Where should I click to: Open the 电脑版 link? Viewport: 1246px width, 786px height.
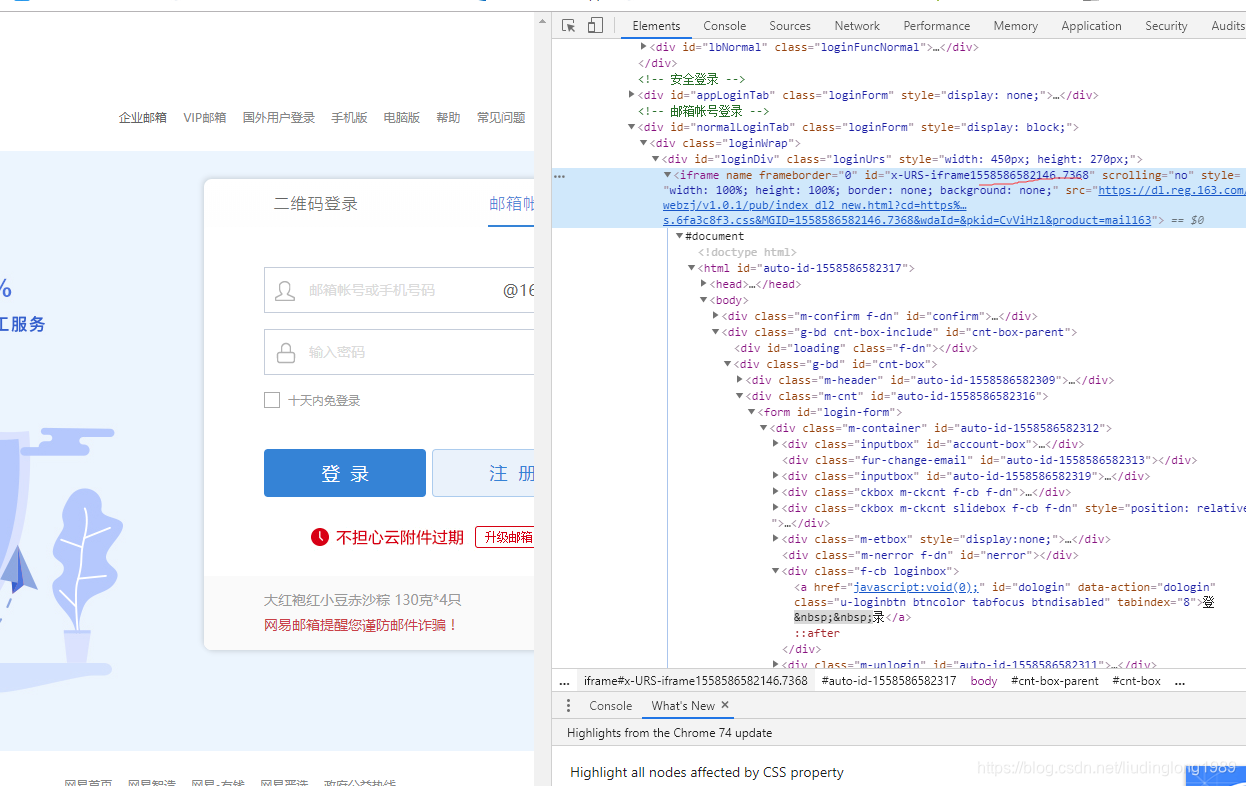click(402, 118)
